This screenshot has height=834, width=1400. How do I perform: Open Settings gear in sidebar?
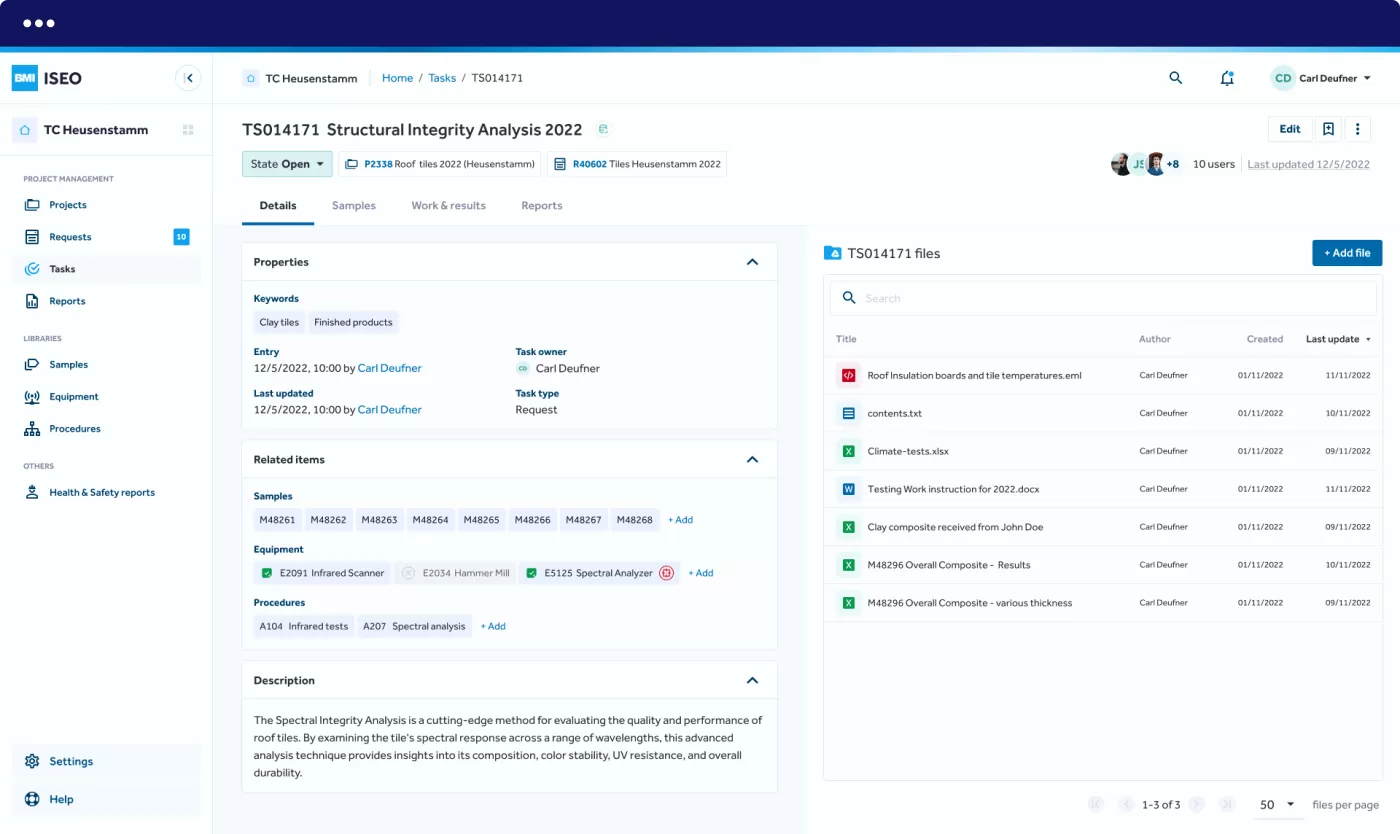(x=32, y=761)
